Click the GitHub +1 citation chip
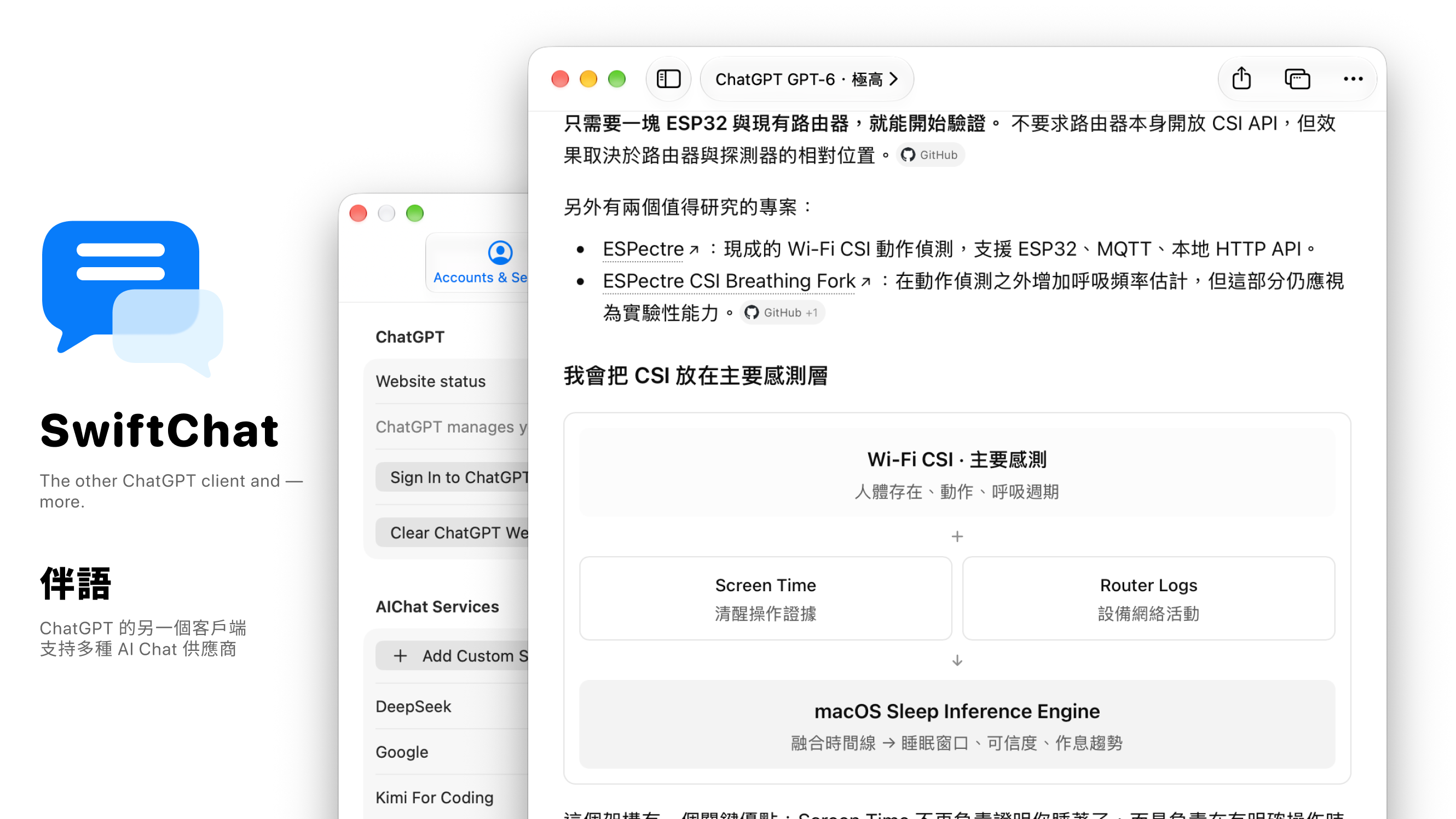 [782, 313]
